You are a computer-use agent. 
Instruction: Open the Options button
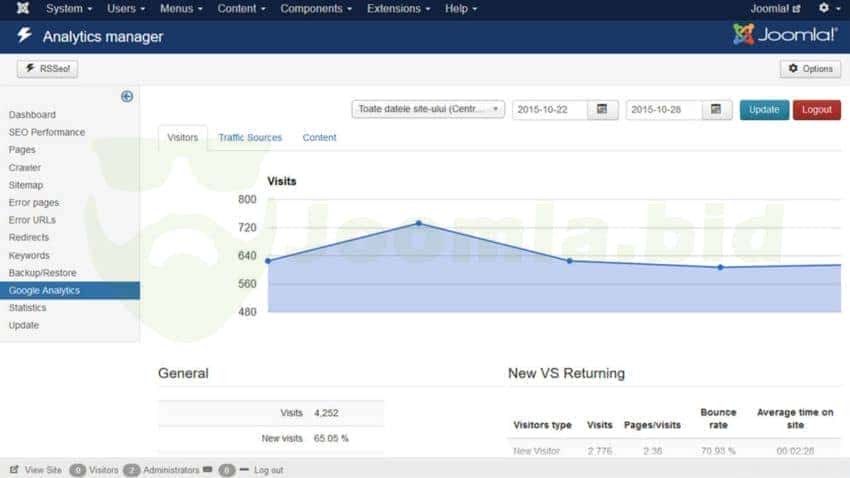click(810, 69)
